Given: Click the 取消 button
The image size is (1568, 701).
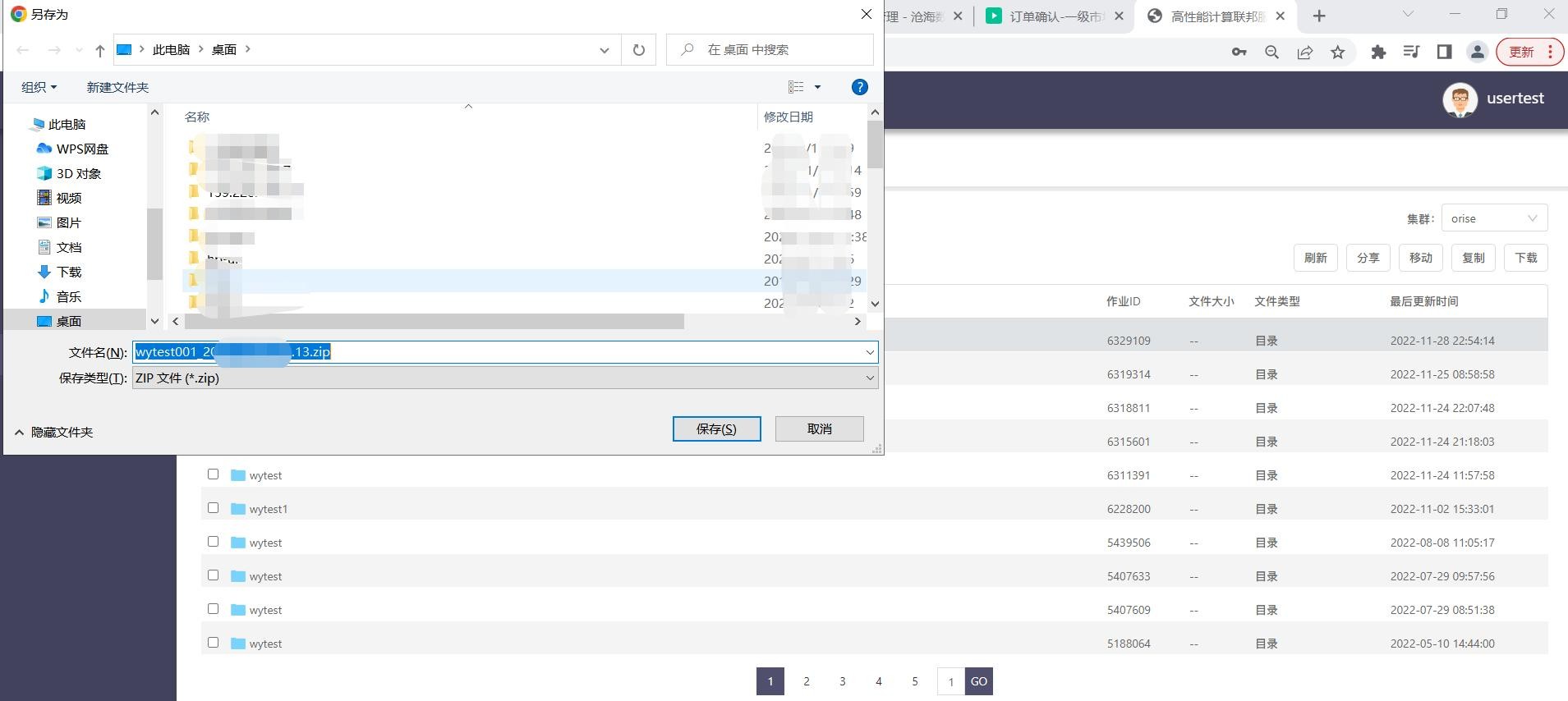Looking at the screenshot, I should (819, 428).
